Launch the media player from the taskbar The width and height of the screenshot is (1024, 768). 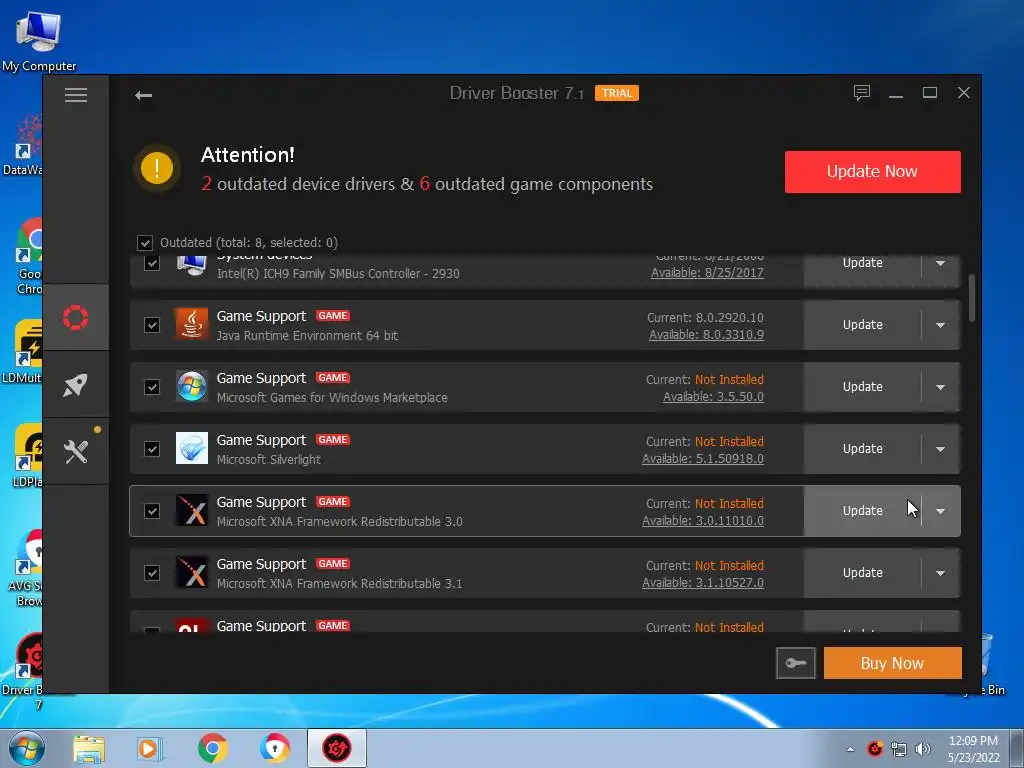click(150, 748)
